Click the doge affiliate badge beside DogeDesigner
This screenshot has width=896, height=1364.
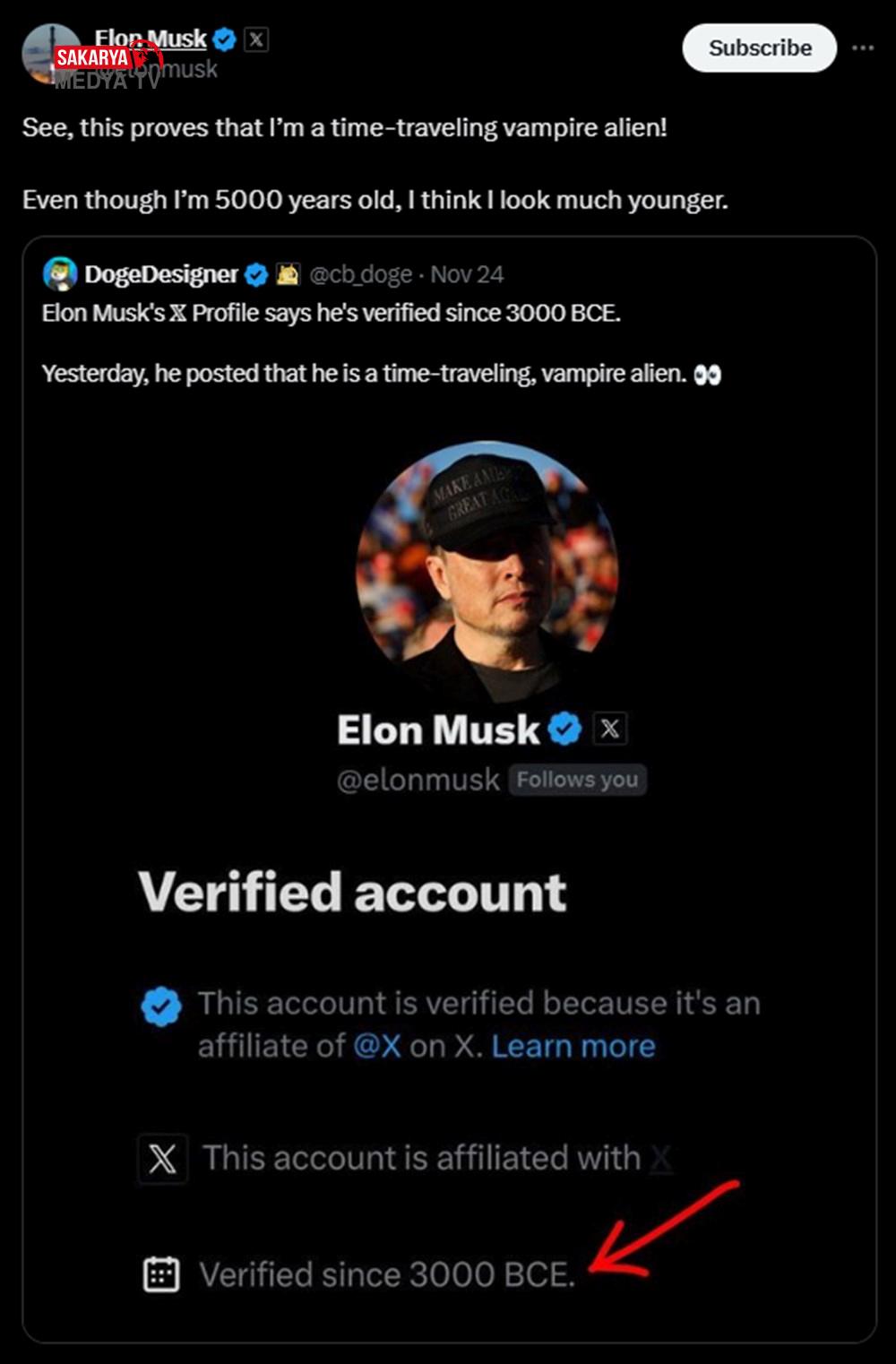(x=288, y=275)
